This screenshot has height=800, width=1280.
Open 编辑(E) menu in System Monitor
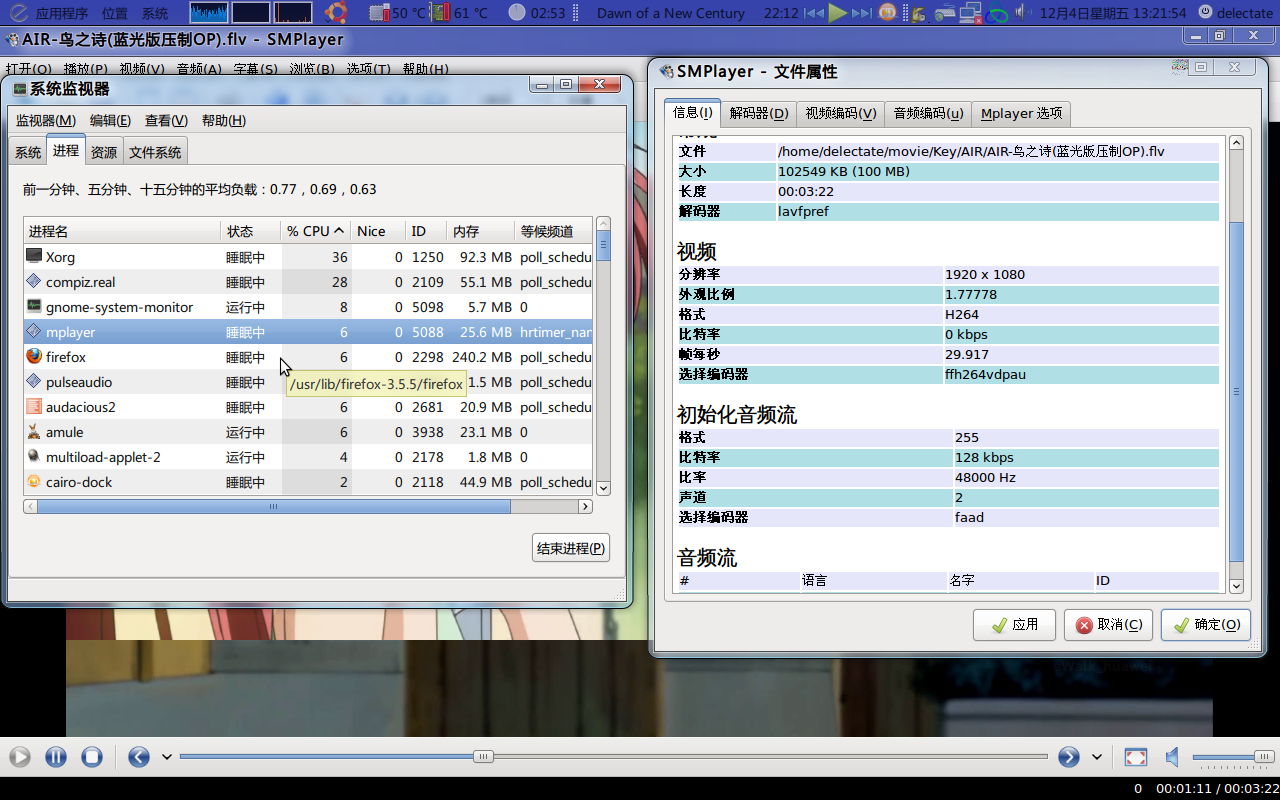pyautogui.click(x=110, y=120)
